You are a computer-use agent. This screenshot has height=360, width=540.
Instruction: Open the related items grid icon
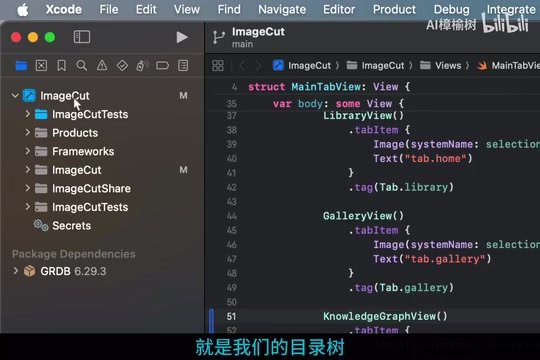218,65
